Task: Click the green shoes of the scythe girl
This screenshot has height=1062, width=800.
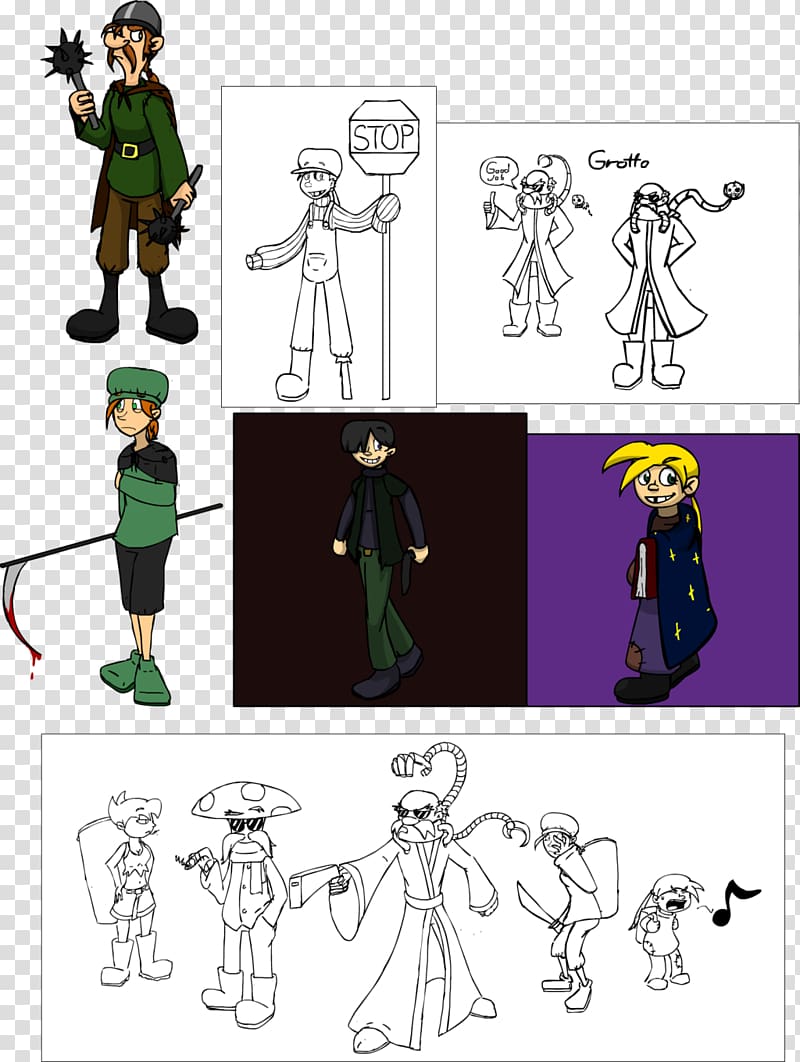Action: (x=138, y=677)
